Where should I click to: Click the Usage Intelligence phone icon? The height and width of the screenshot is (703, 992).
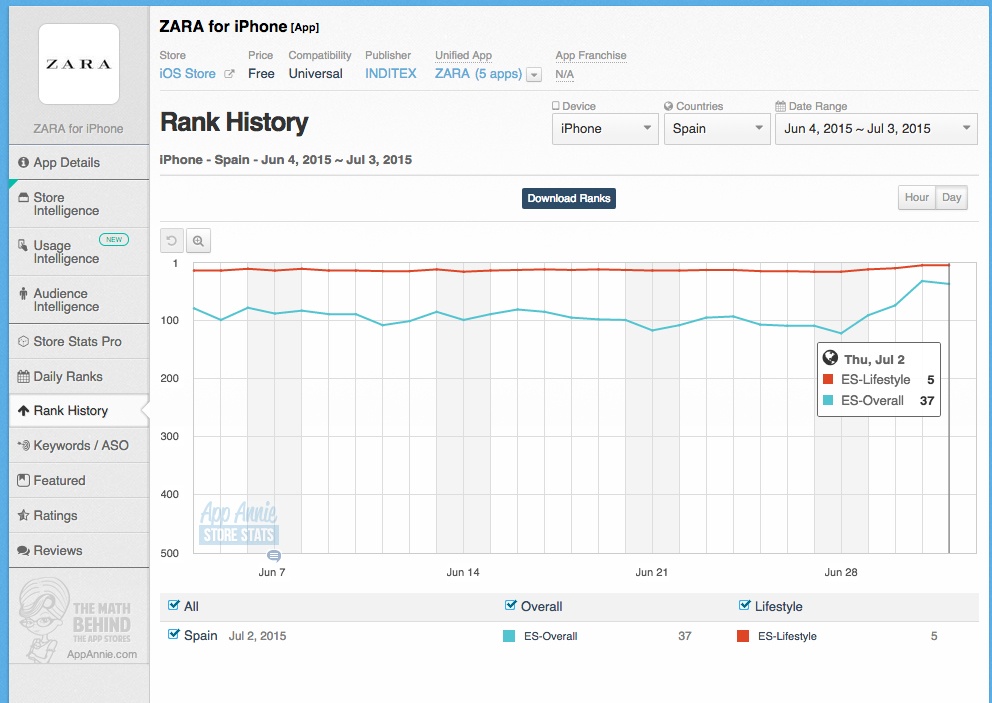coord(23,245)
